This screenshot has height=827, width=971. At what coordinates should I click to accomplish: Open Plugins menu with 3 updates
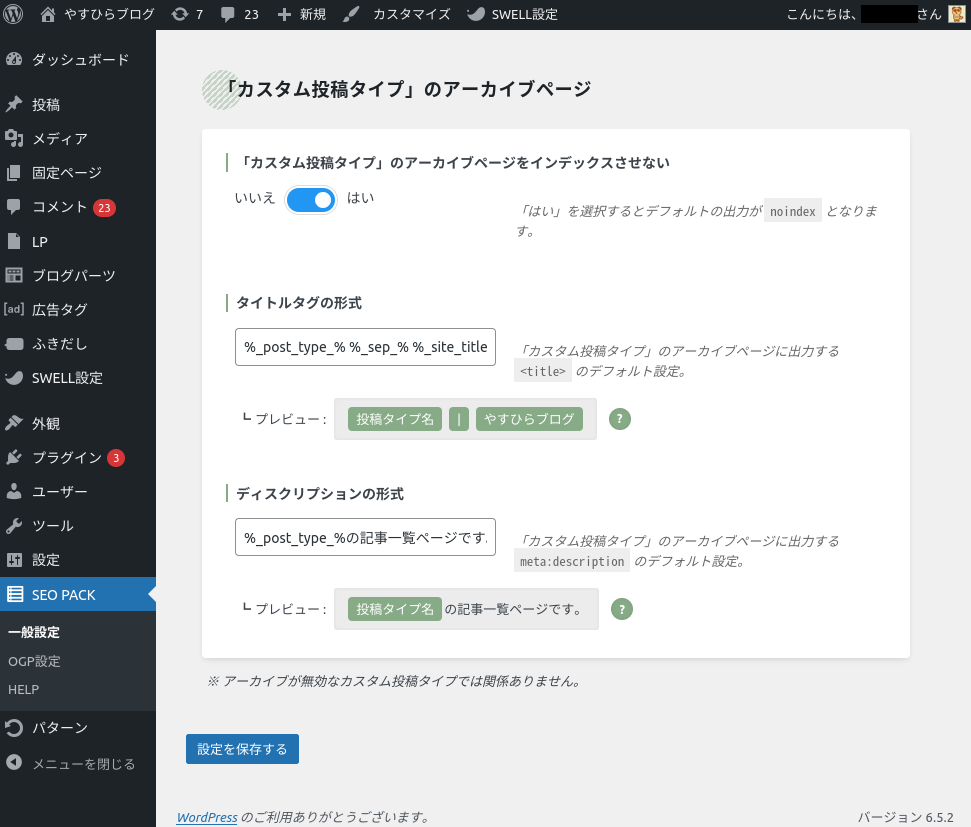[x=66, y=458]
